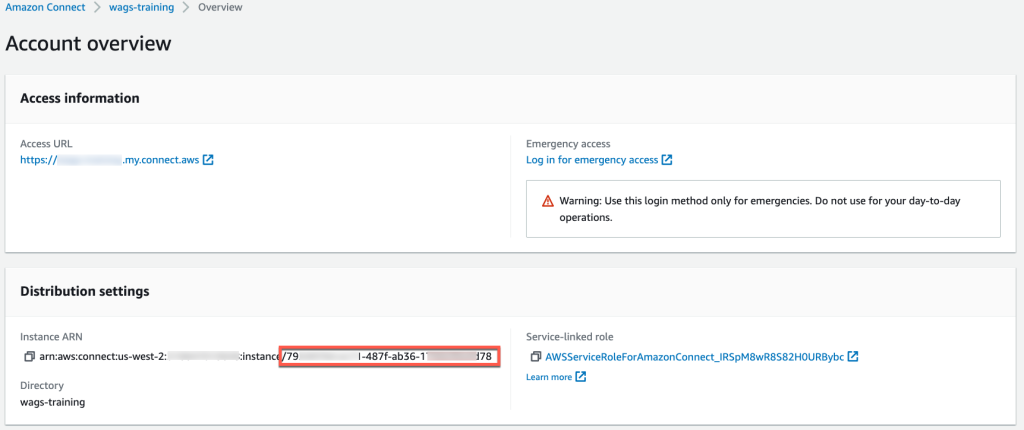Click Log in for emergency access
The image size is (1024, 430).
592,159
